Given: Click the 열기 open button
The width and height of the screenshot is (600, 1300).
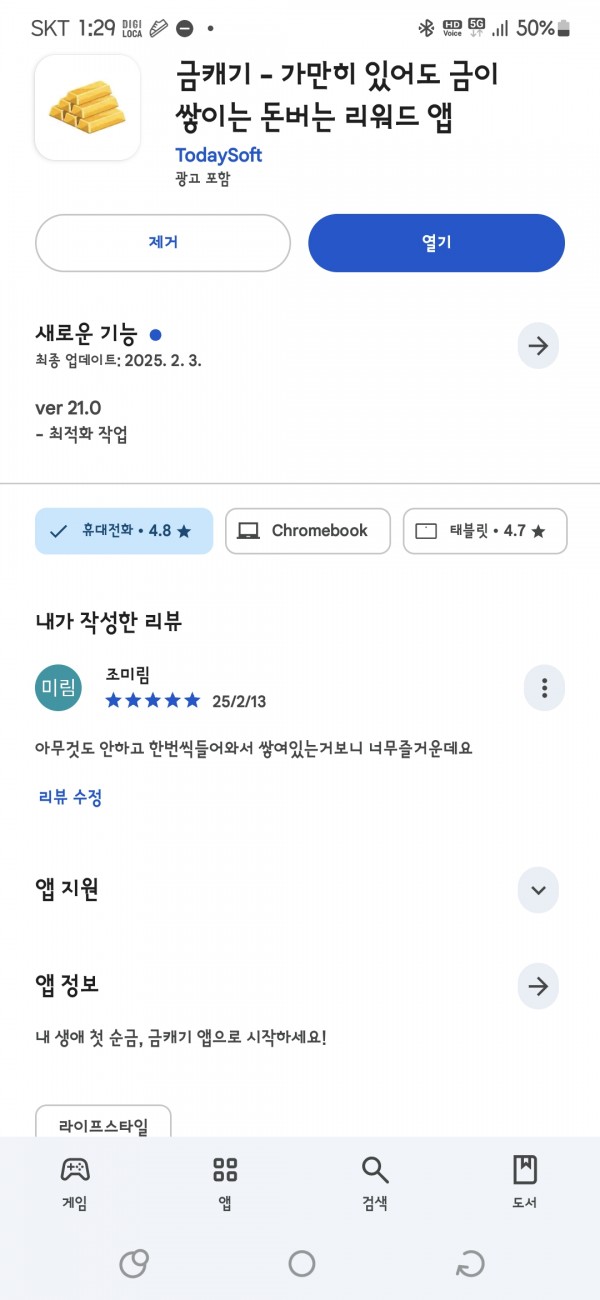Looking at the screenshot, I should 436,243.
